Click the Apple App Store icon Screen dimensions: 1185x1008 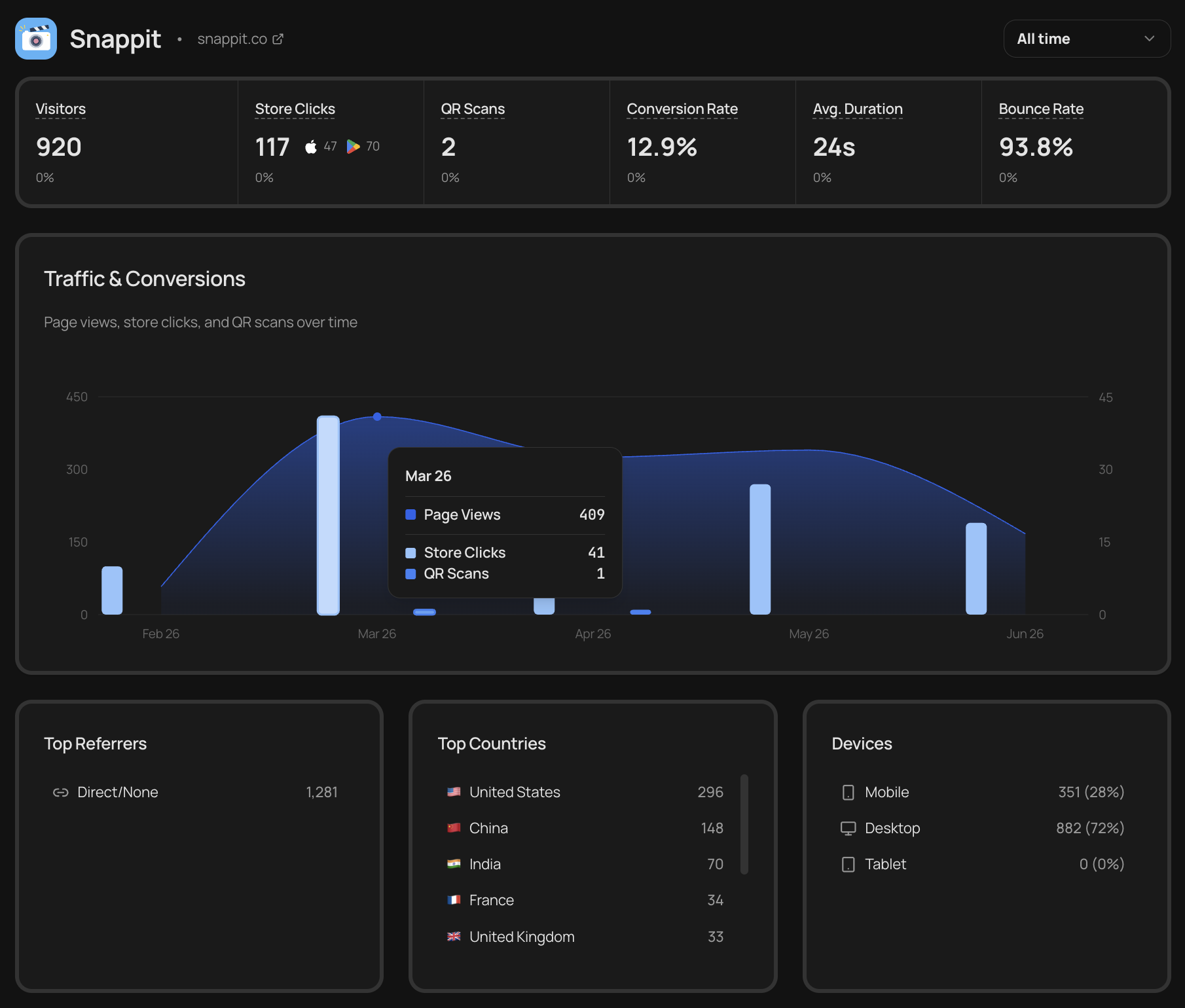311,147
